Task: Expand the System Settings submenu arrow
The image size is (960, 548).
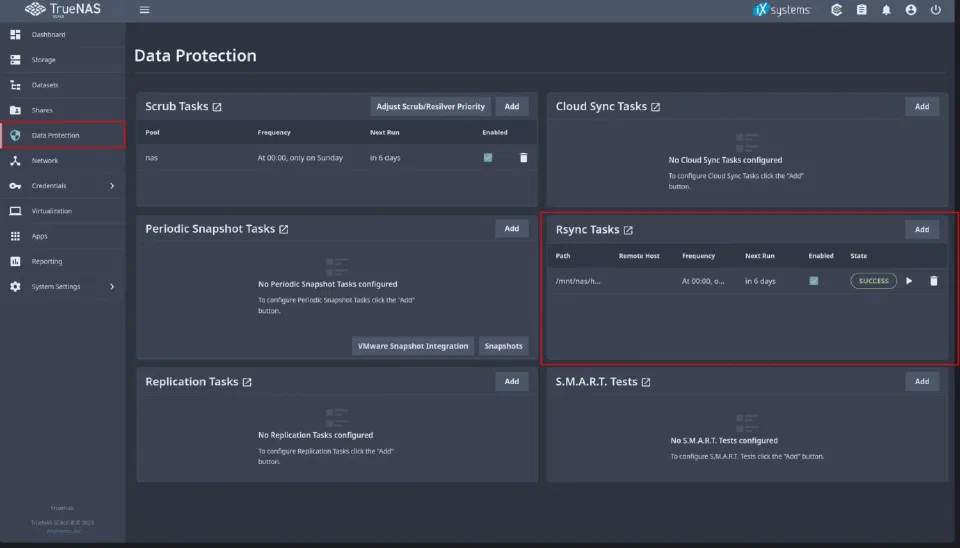Action: click(112, 287)
